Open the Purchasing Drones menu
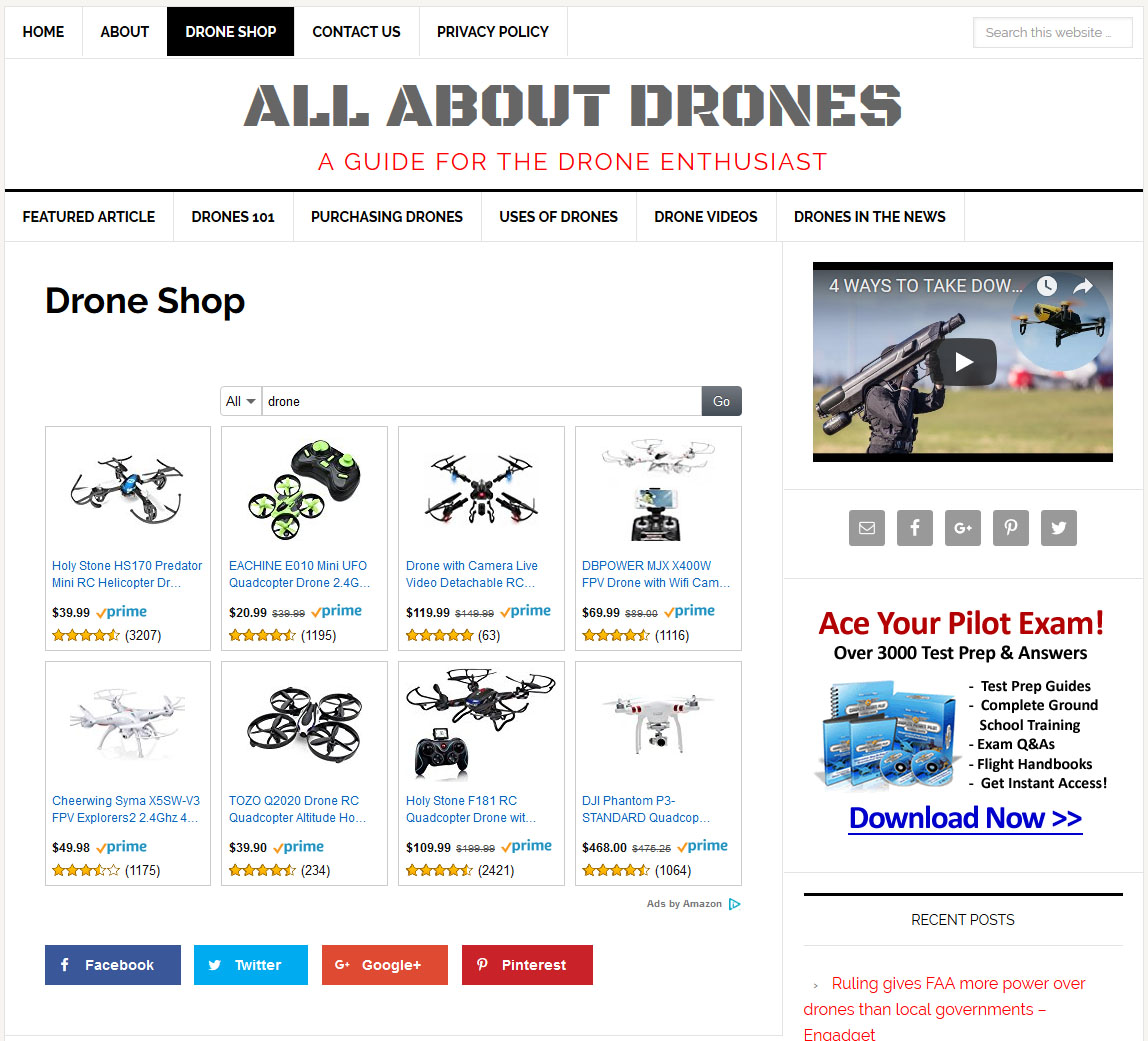 pyautogui.click(x=387, y=217)
